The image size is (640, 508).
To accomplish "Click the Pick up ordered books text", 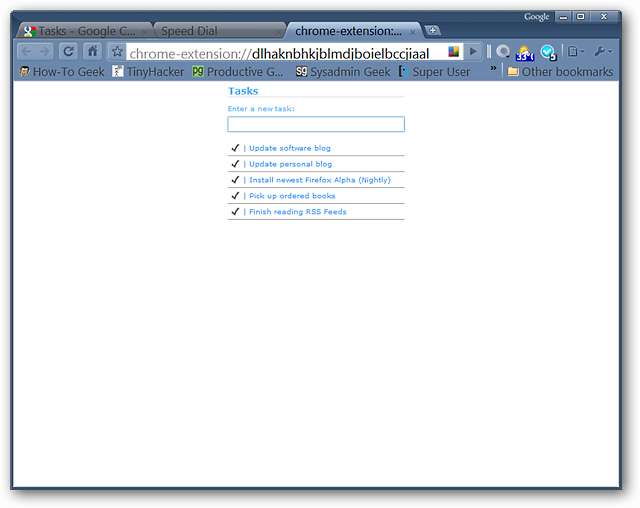I will coord(292,196).
